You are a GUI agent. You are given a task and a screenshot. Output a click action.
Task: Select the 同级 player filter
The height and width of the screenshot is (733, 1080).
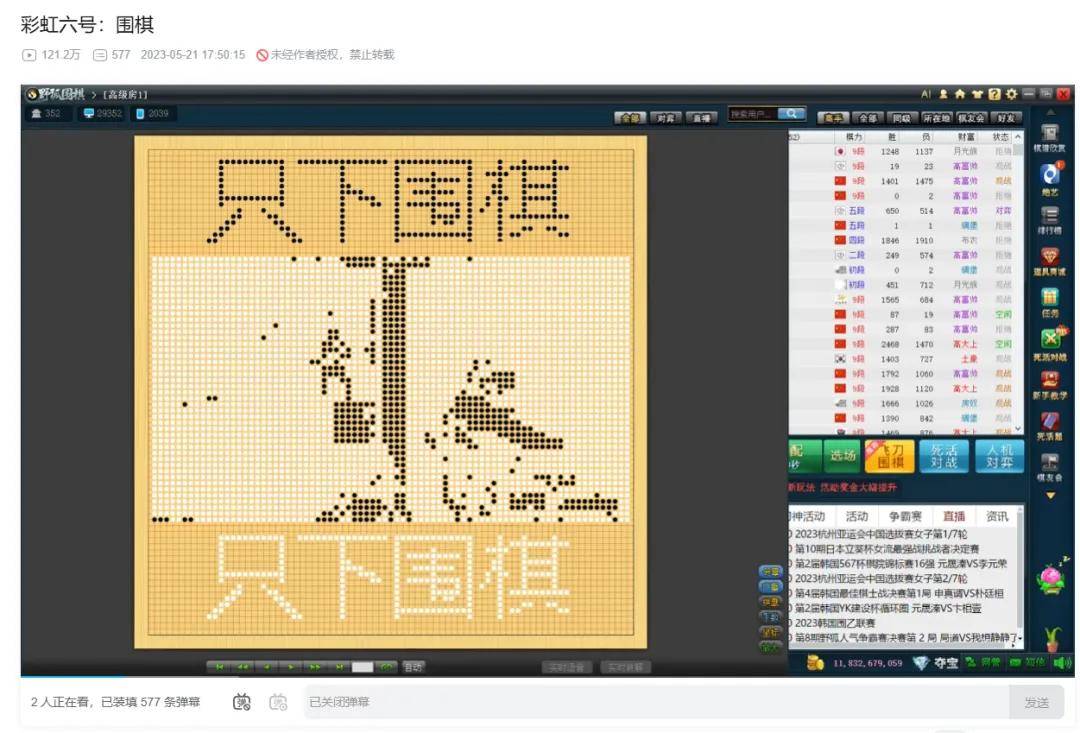(x=902, y=118)
